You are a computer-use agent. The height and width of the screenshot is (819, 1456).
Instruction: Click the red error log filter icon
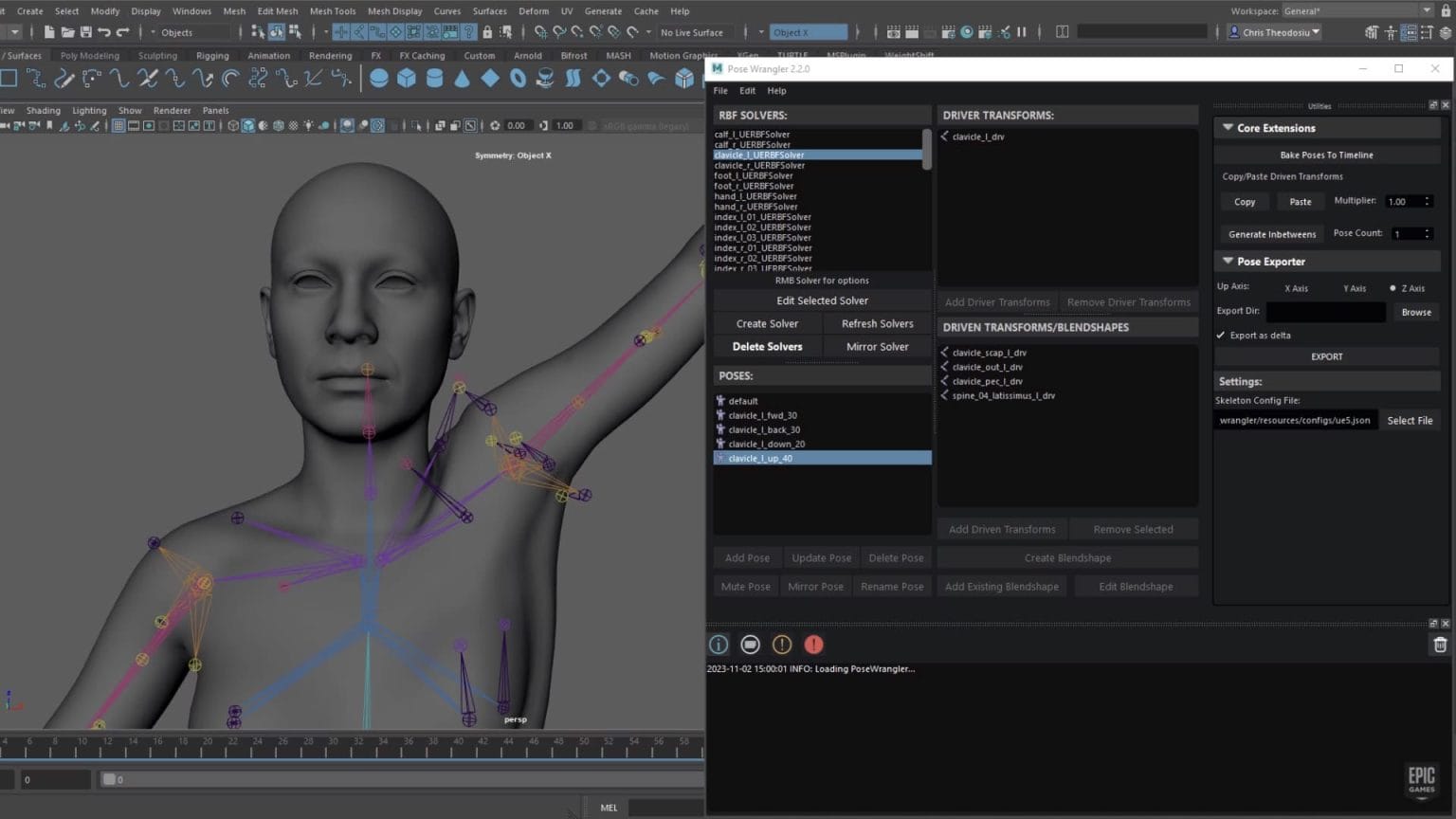pyautogui.click(x=813, y=644)
